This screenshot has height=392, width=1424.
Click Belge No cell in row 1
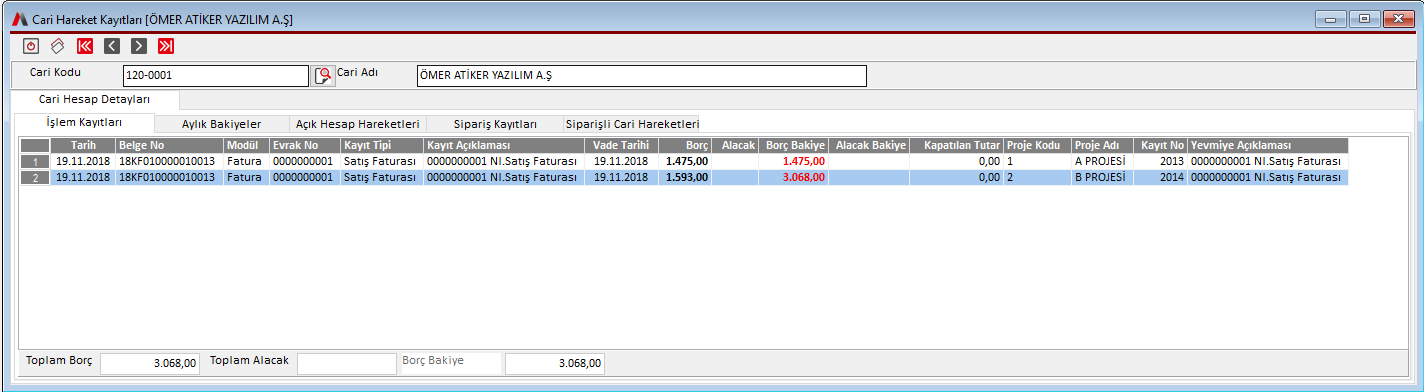tap(169, 161)
